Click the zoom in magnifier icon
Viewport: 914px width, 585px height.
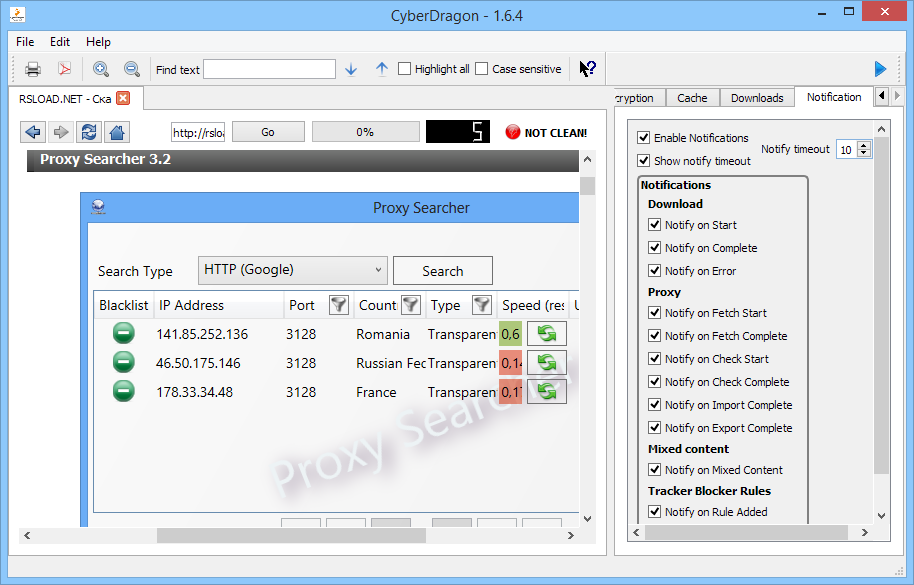point(101,69)
